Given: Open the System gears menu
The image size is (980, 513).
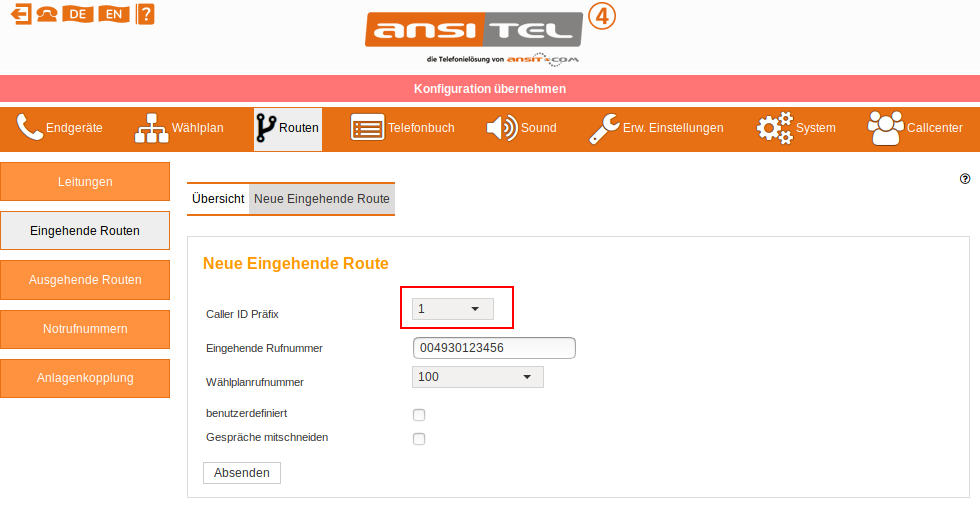Looking at the screenshot, I should [796, 128].
